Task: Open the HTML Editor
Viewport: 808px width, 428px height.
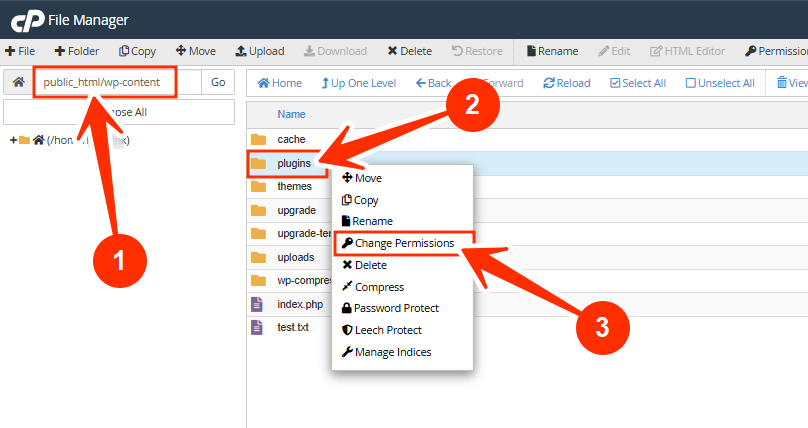Action: [687, 51]
